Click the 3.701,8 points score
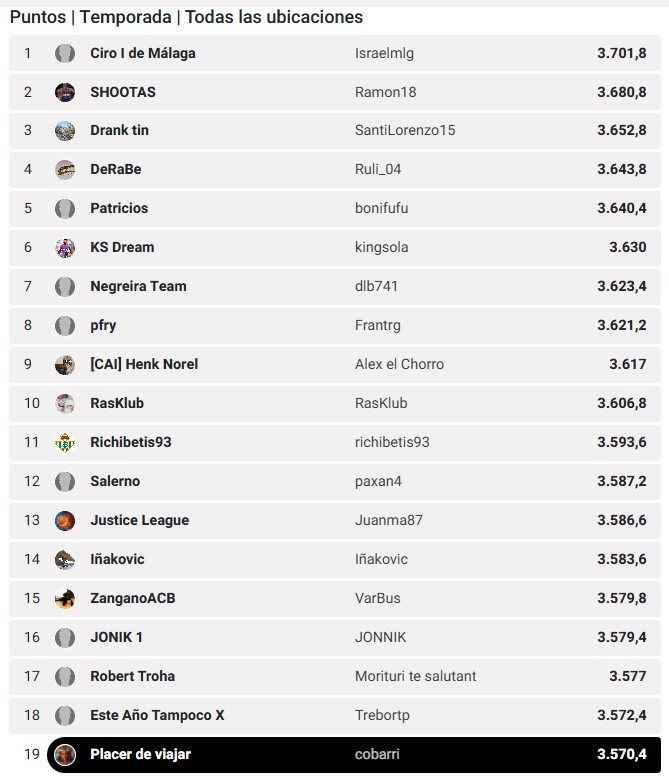The image size is (669, 776). 621,53
